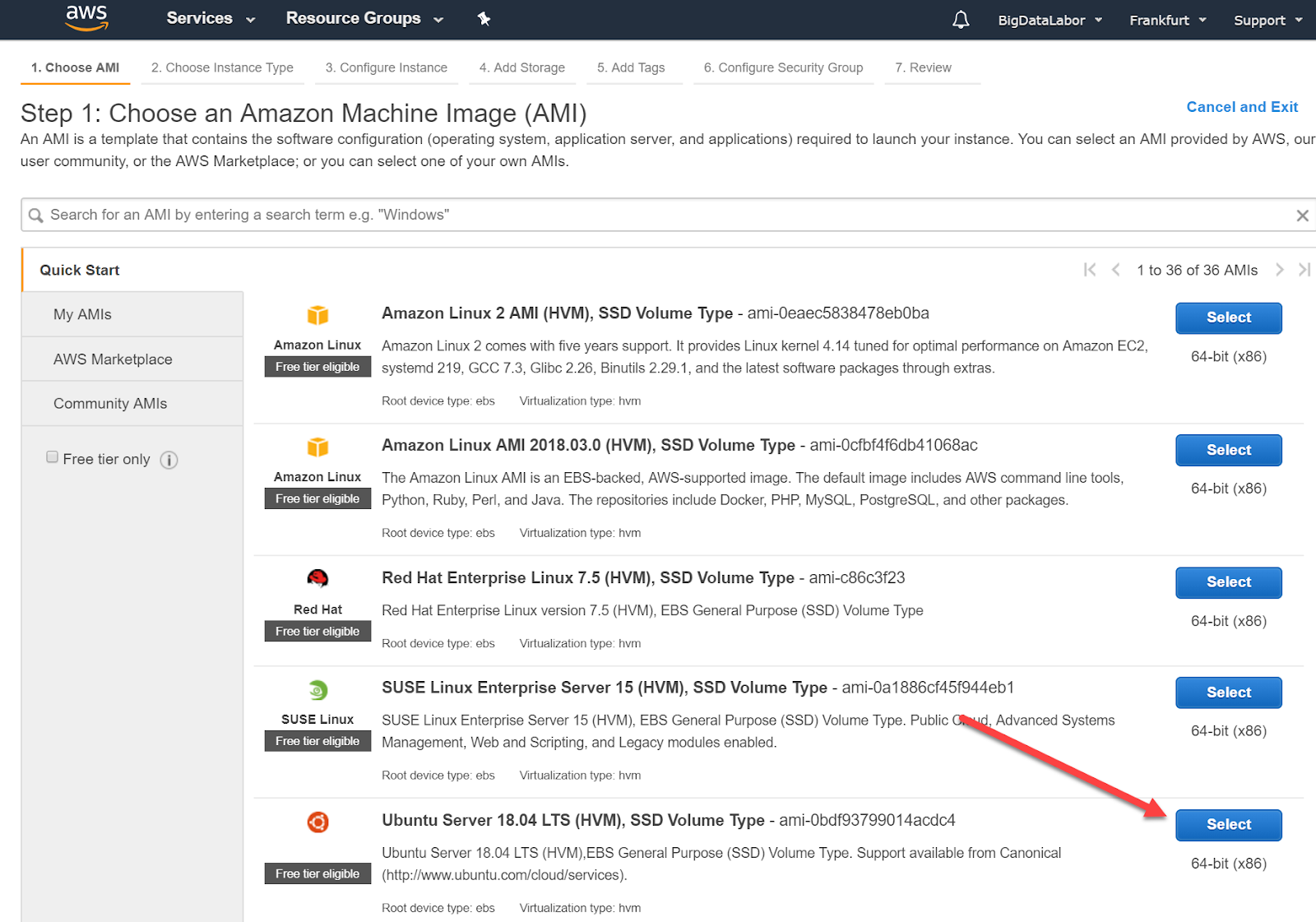
Task: Go to 2. Choose Instance Type step
Action: [x=222, y=67]
